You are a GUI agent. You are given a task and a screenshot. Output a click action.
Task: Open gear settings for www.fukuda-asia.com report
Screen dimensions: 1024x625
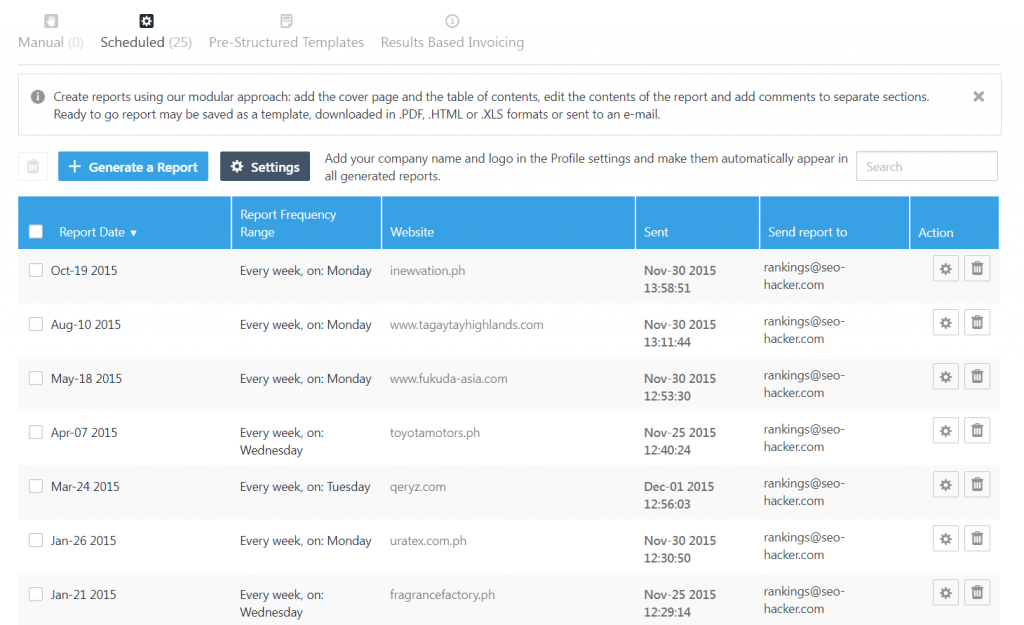point(945,376)
